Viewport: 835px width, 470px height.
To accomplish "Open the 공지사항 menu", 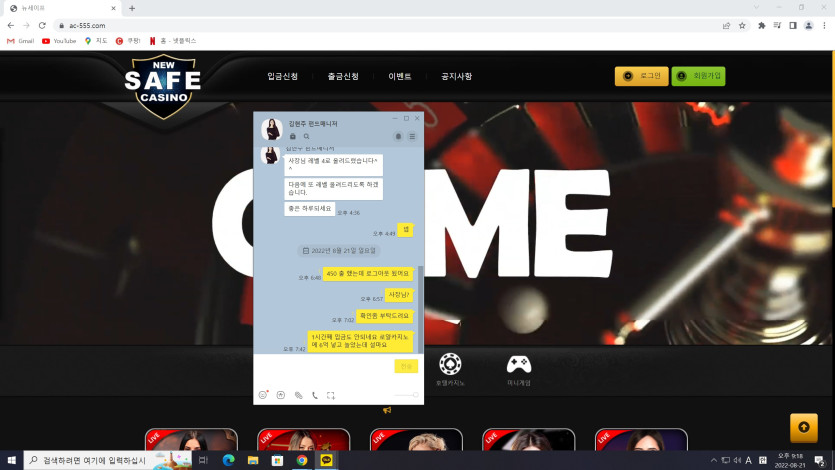I will pyautogui.click(x=456, y=76).
